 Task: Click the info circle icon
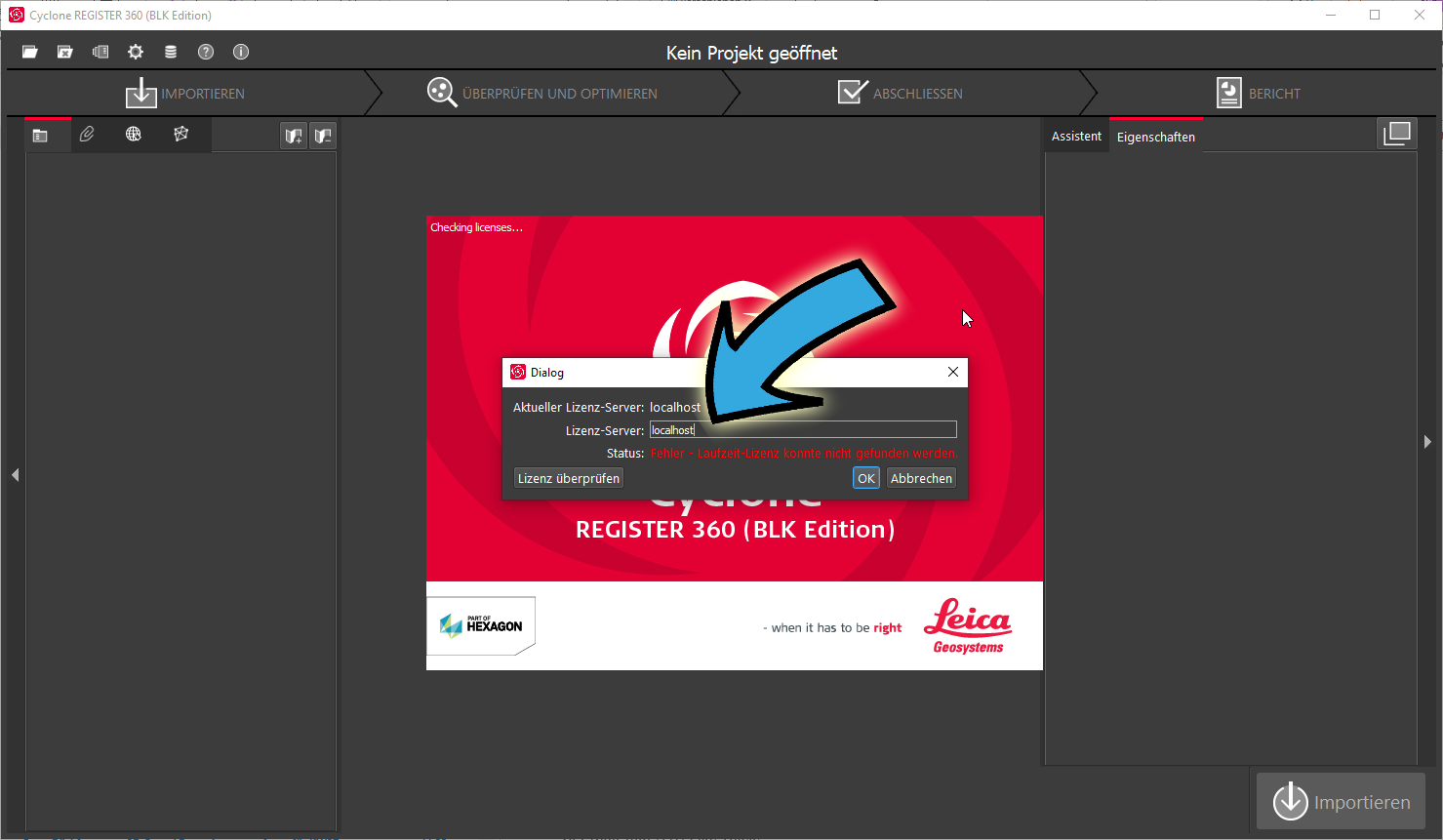(241, 52)
